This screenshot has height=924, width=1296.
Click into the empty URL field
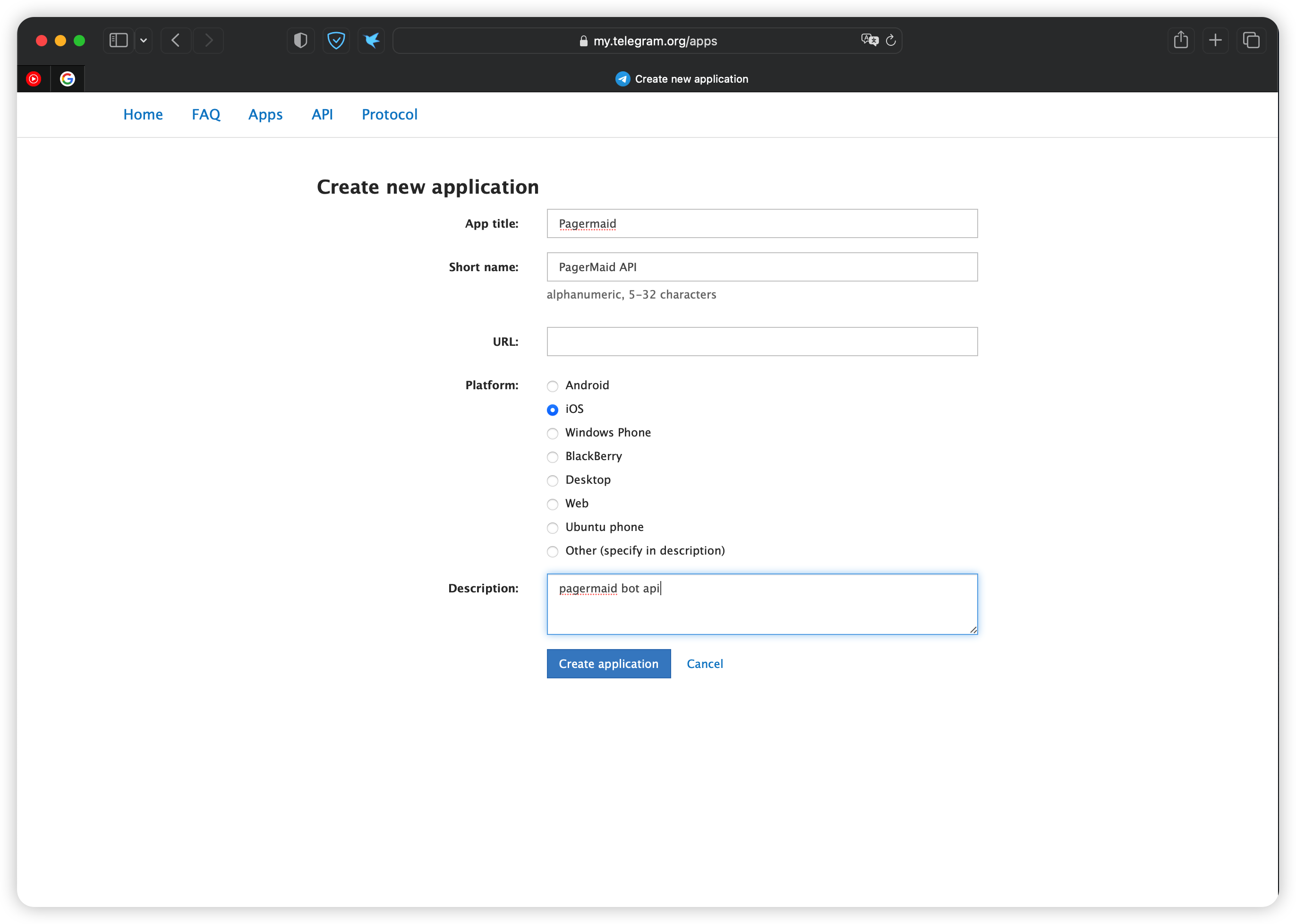[762, 342]
